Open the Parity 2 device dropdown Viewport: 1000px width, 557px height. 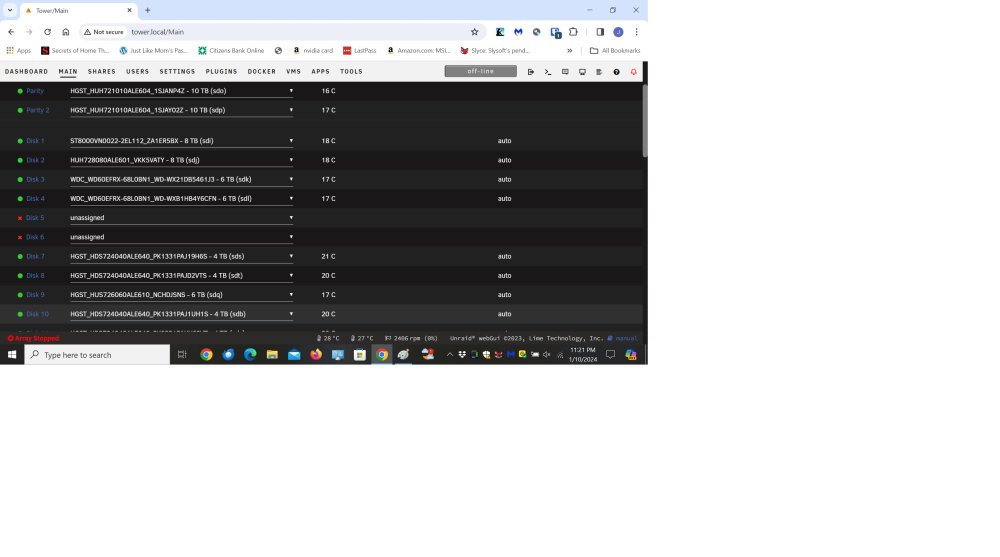click(182, 110)
